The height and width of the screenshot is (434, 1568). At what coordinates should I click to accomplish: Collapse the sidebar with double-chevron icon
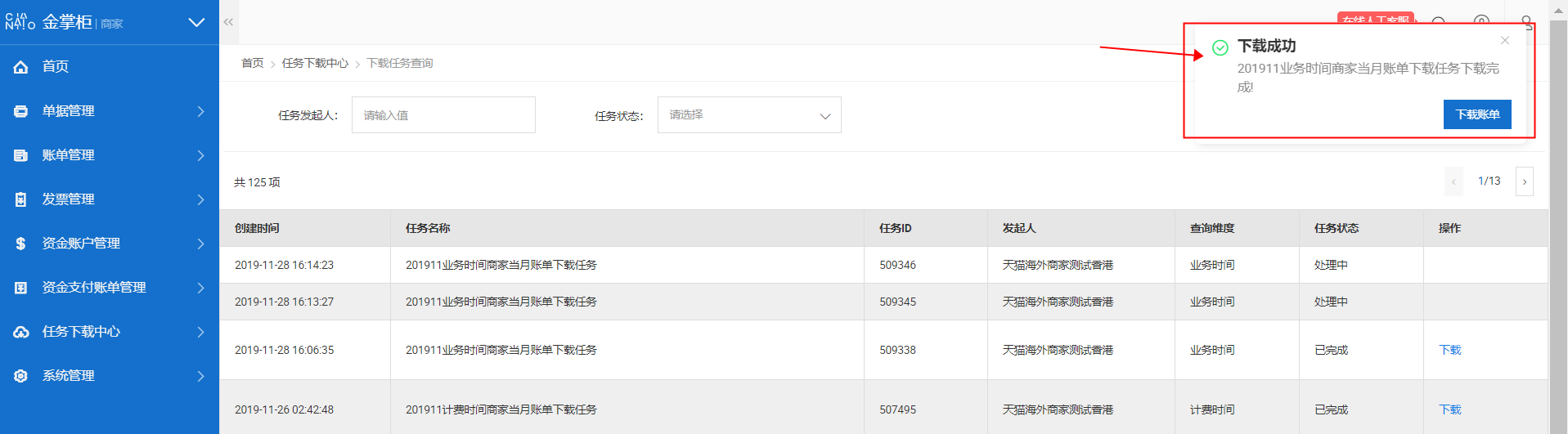(x=228, y=22)
